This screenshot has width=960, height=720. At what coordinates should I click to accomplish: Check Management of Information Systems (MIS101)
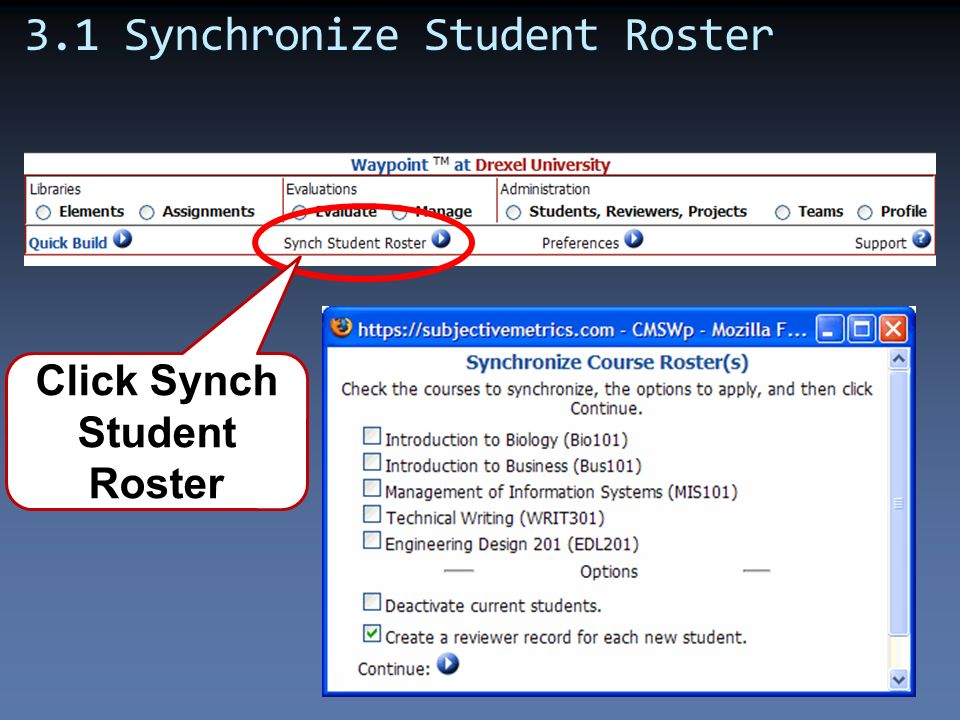pyautogui.click(x=372, y=488)
